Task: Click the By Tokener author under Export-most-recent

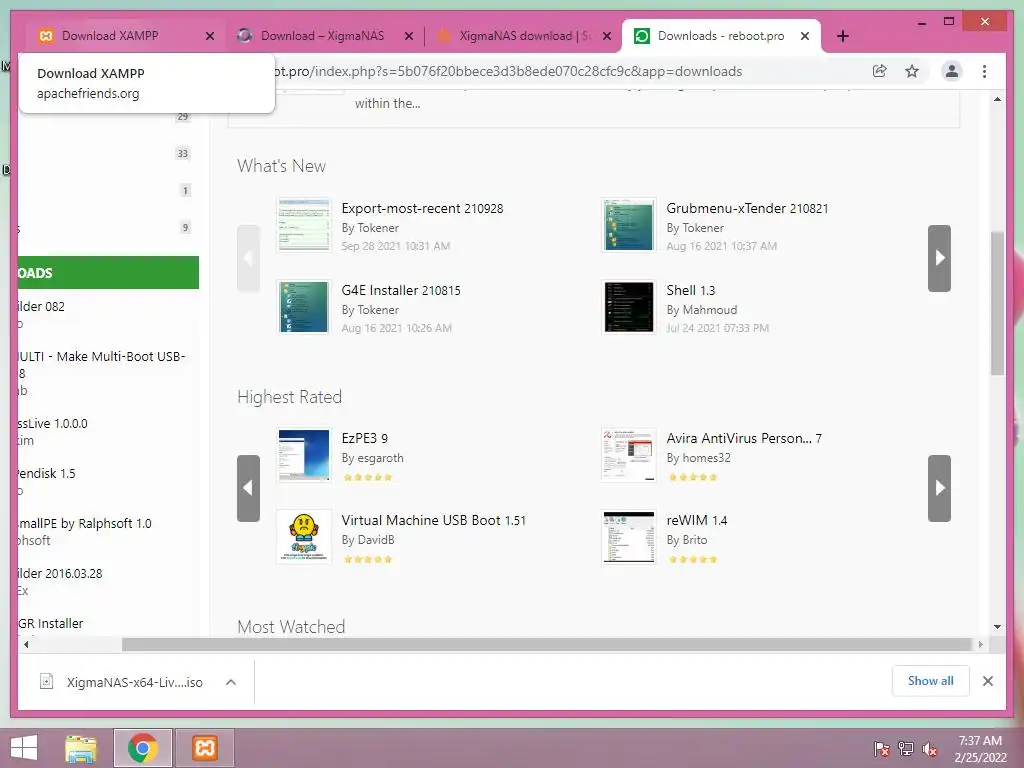Action: click(x=370, y=228)
